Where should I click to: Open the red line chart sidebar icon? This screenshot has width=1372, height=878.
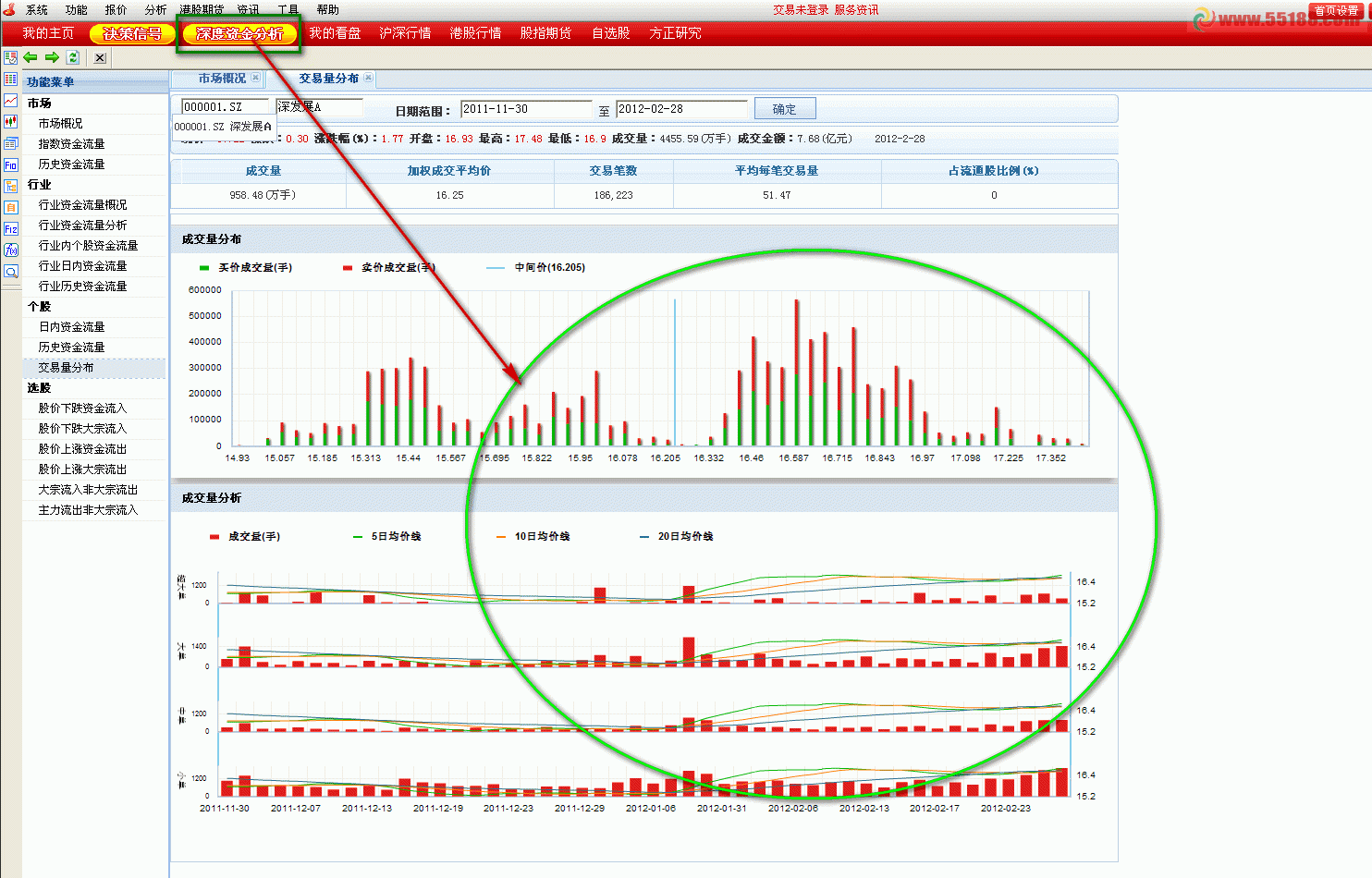pyautogui.click(x=11, y=100)
